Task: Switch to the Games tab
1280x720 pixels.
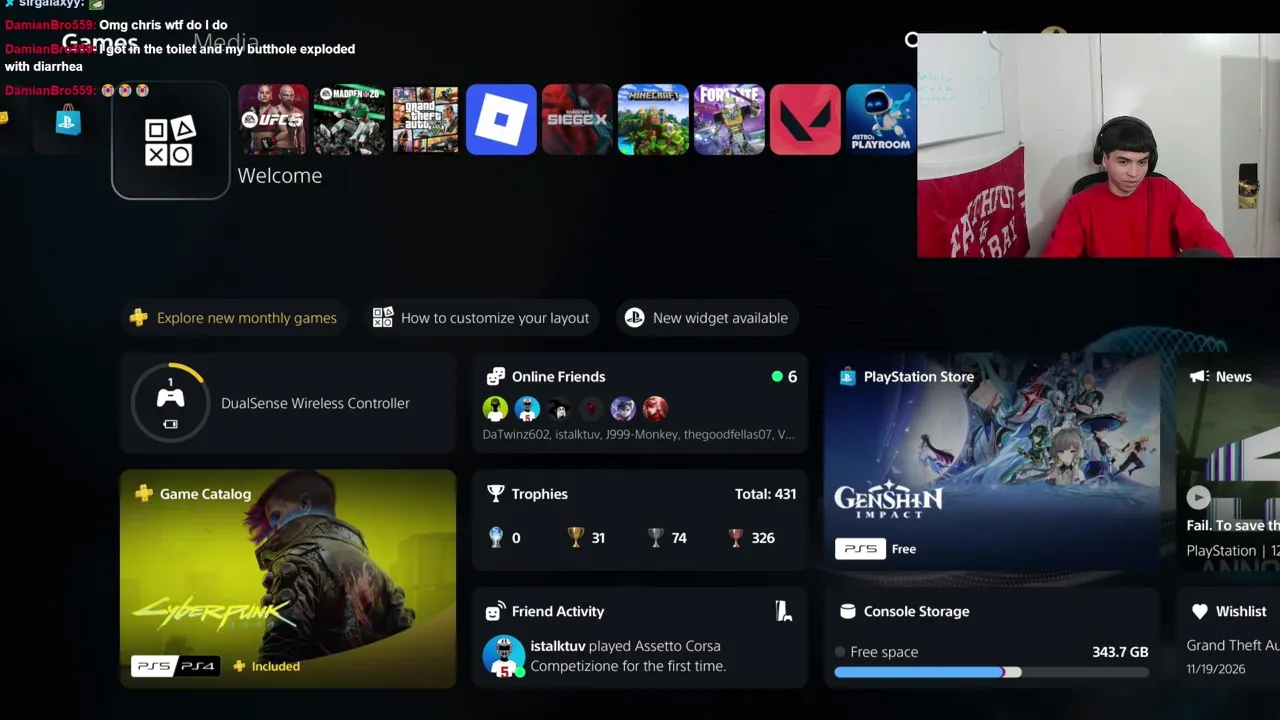Action: [100, 43]
